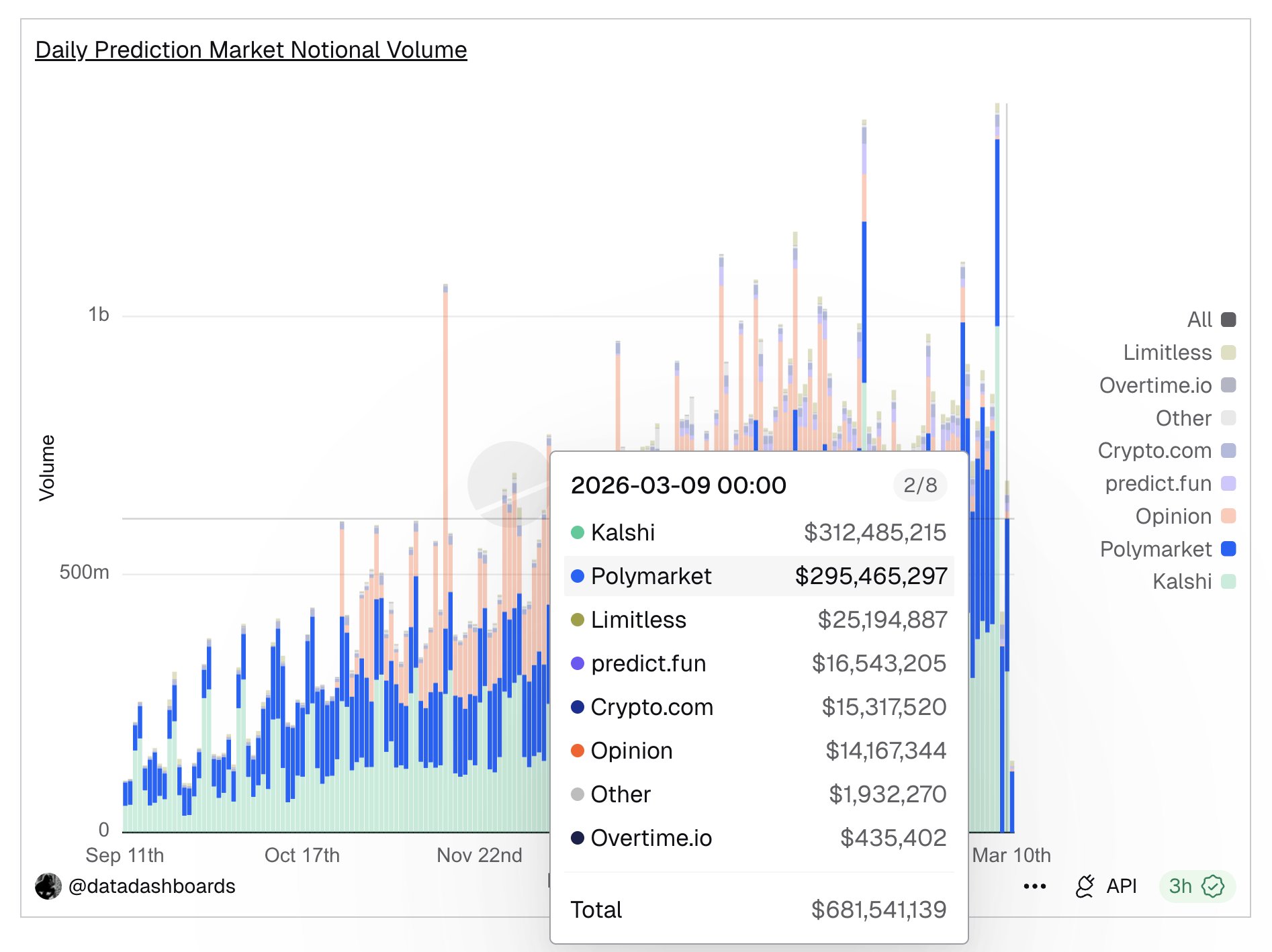Click the datadashboards profile avatar
The width and height of the screenshot is (1272, 952).
(x=48, y=886)
